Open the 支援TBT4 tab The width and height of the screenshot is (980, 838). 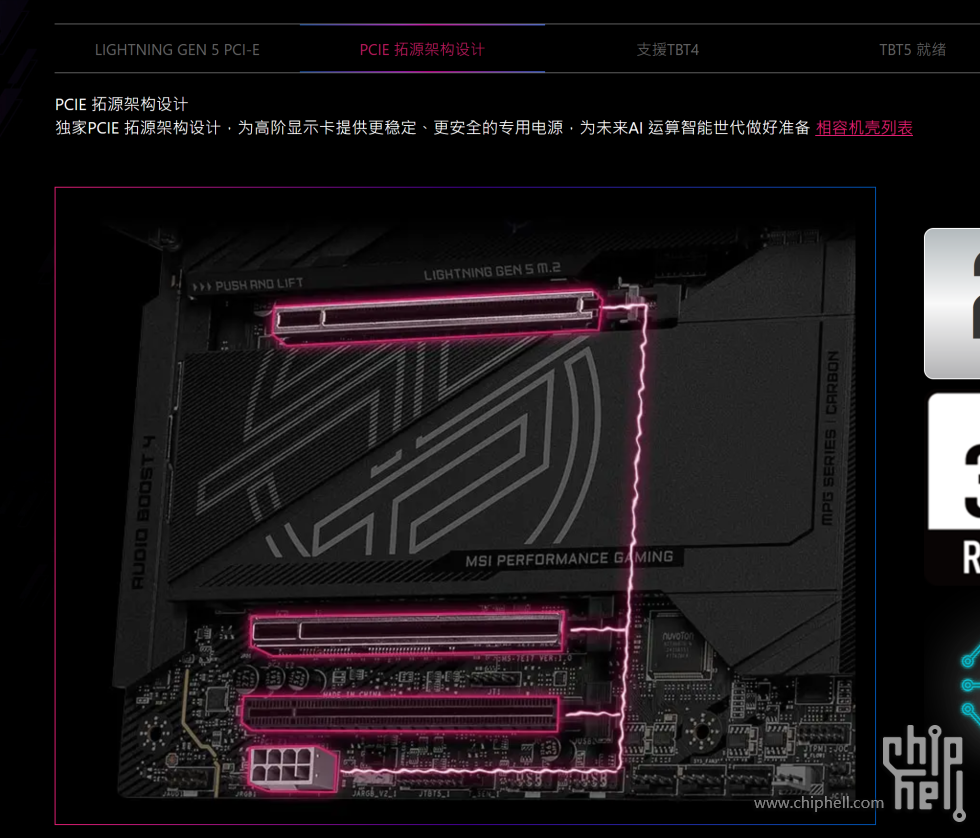point(668,49)
